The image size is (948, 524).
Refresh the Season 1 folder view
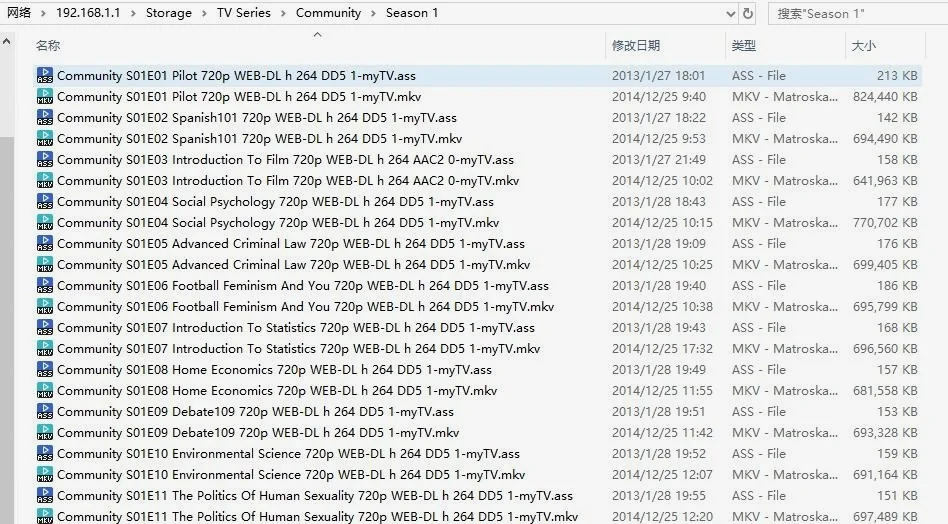tap(748, 13)
